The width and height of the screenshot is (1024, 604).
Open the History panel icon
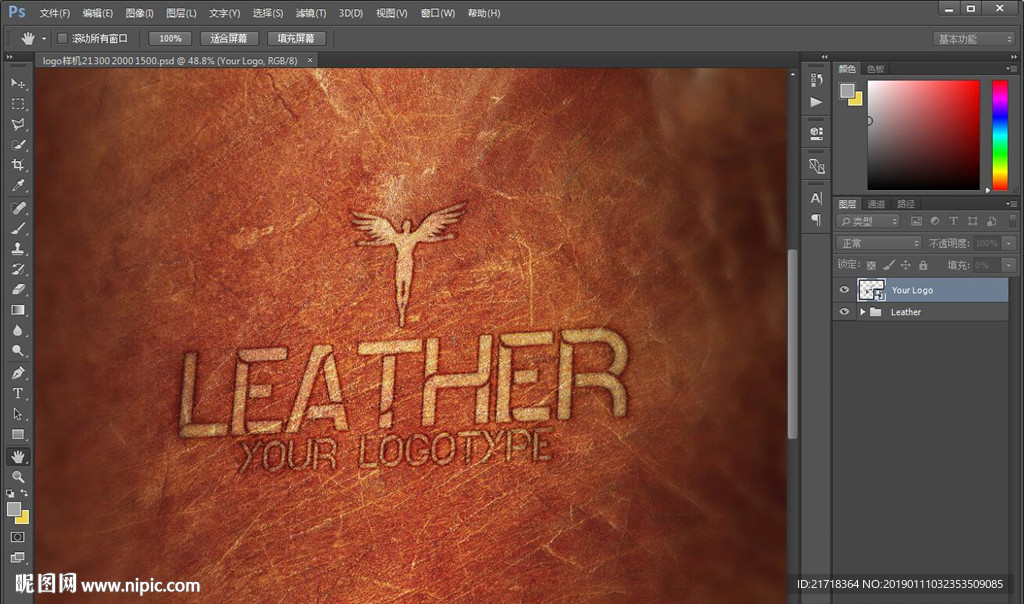click(x=816, y=80)
